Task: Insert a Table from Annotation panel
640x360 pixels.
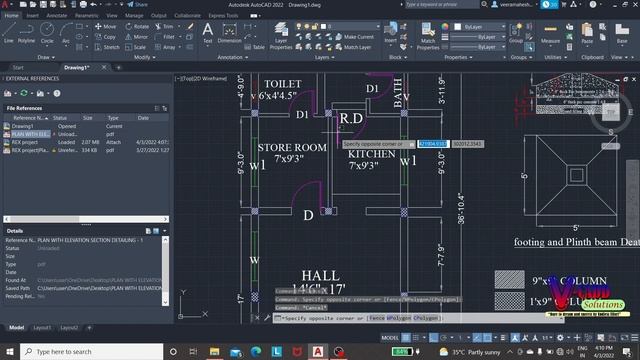Action: point(255,47)
